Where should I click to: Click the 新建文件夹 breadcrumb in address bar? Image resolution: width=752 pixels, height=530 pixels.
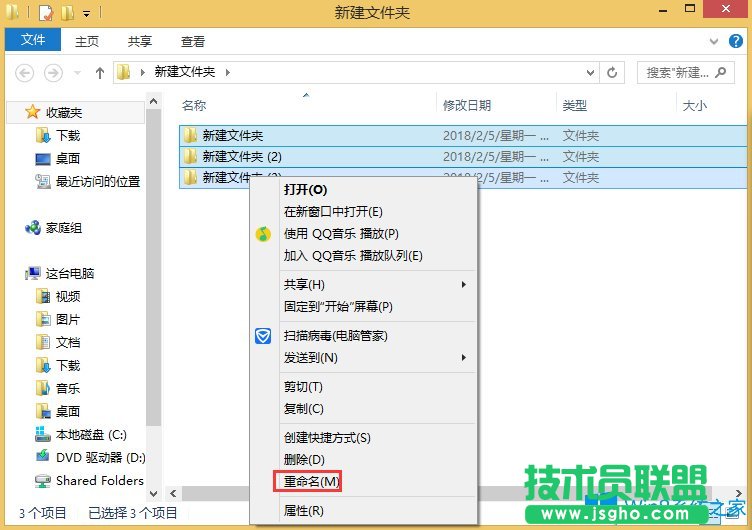pos(185,72)
